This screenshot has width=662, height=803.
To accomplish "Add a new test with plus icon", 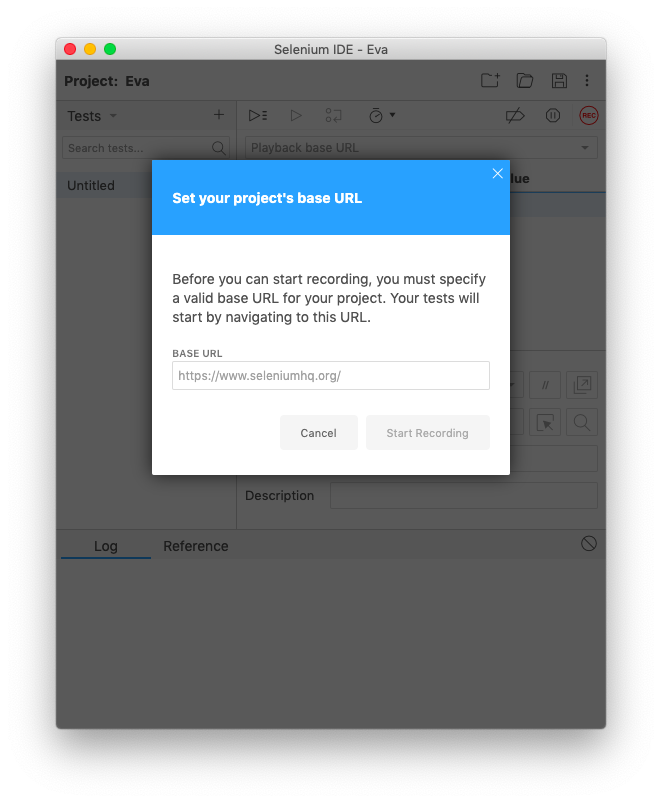I will [219, 115].
